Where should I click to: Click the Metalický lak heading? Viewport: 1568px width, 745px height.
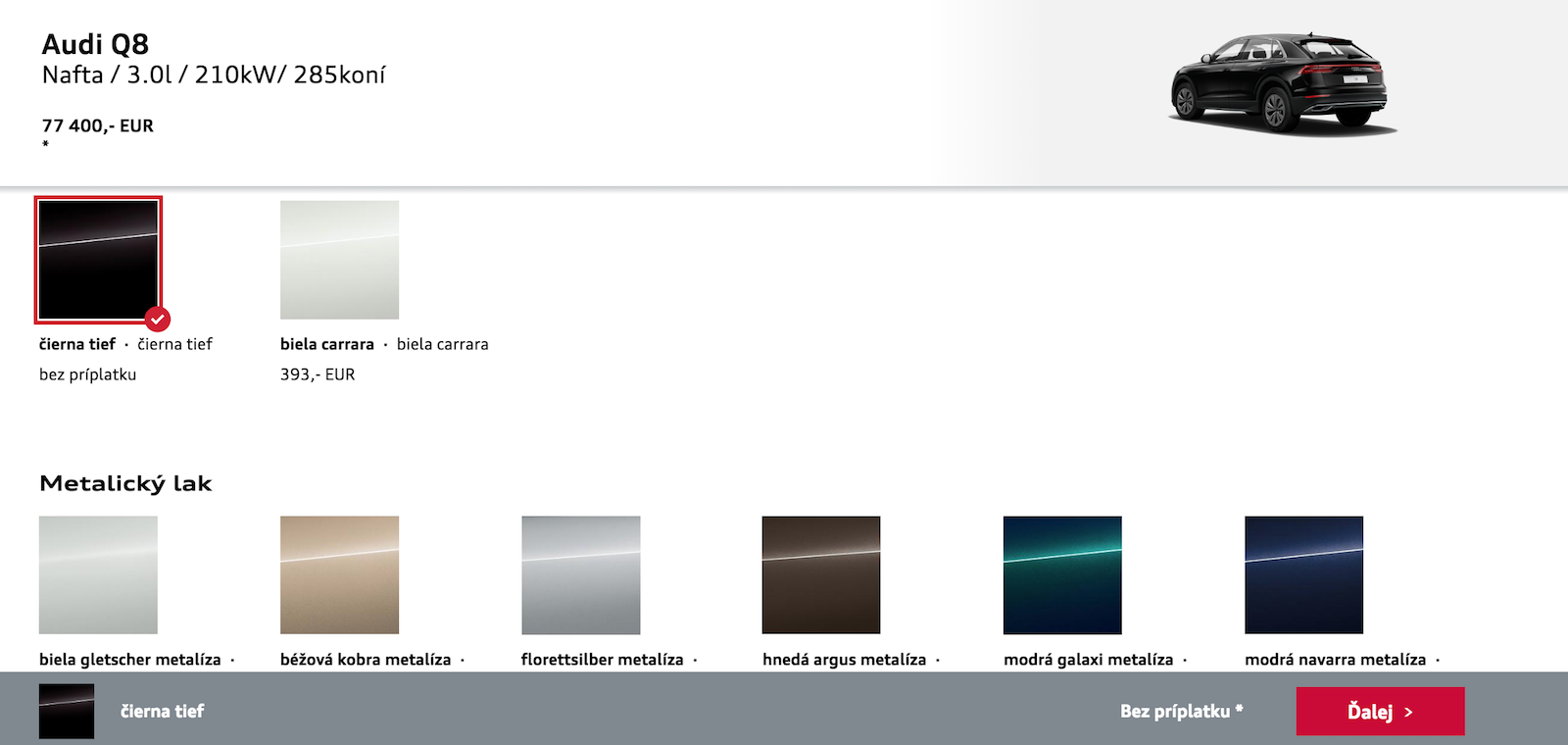(x=125, y=483)
